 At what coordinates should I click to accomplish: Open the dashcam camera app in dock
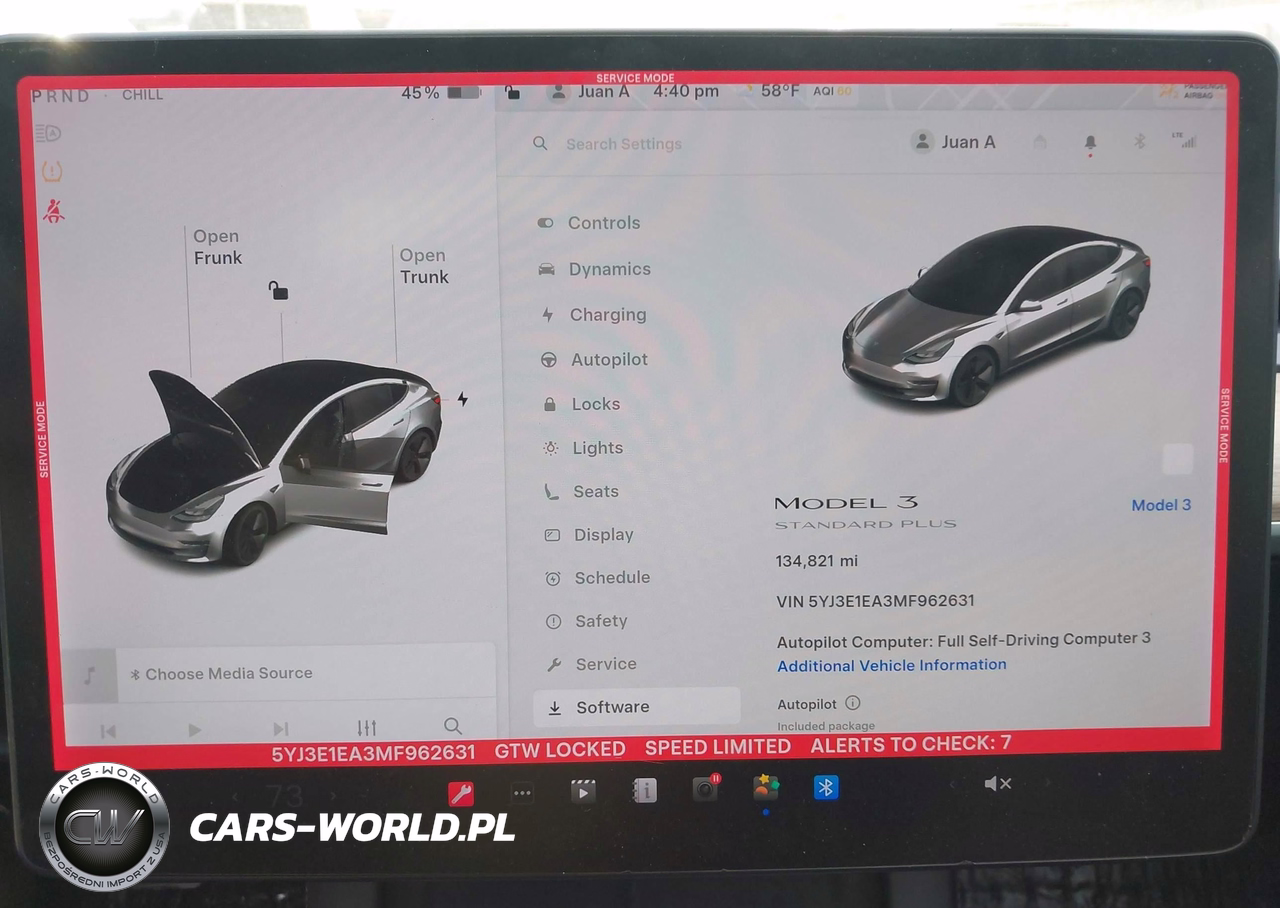(x=705, y=789)
